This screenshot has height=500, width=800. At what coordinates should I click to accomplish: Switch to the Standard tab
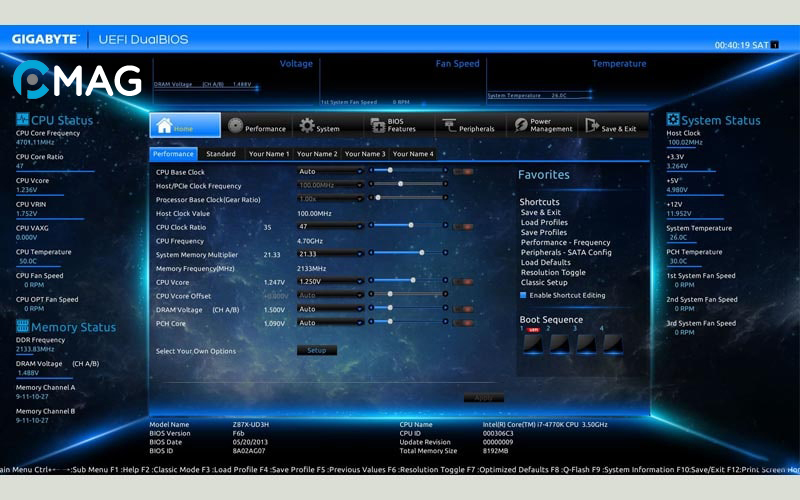click(x=221, y=154)
